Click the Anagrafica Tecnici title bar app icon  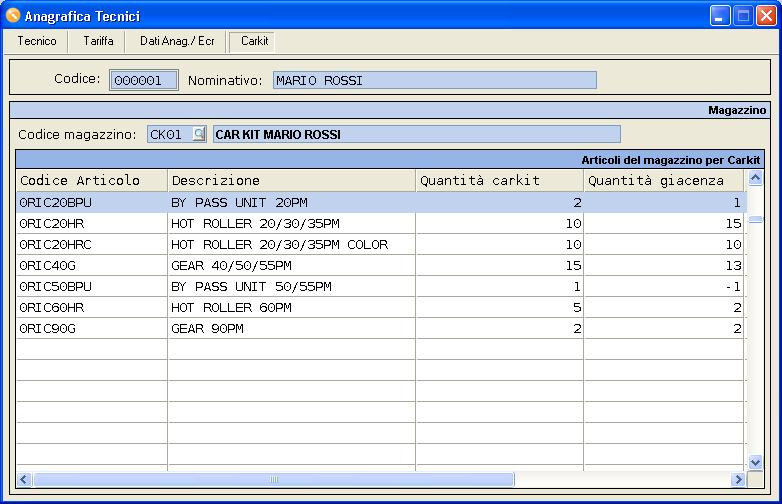point(12,15)
